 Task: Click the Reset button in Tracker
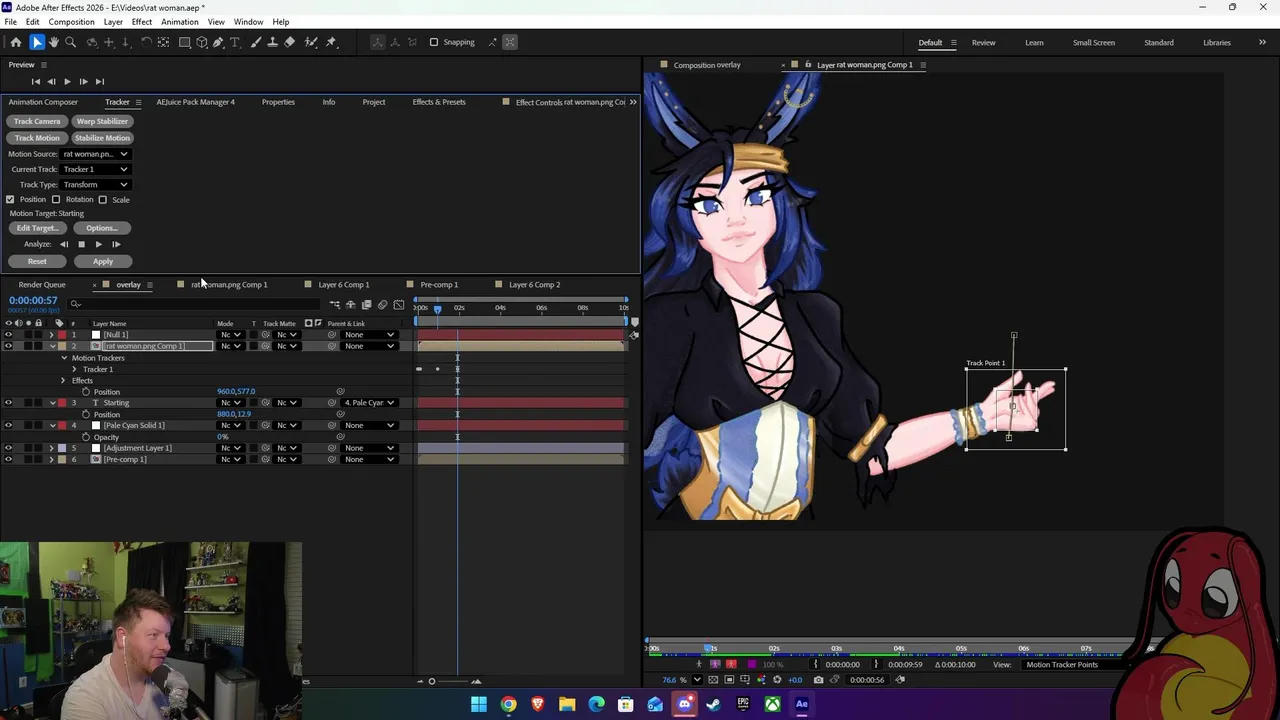[x=37, y=262]
